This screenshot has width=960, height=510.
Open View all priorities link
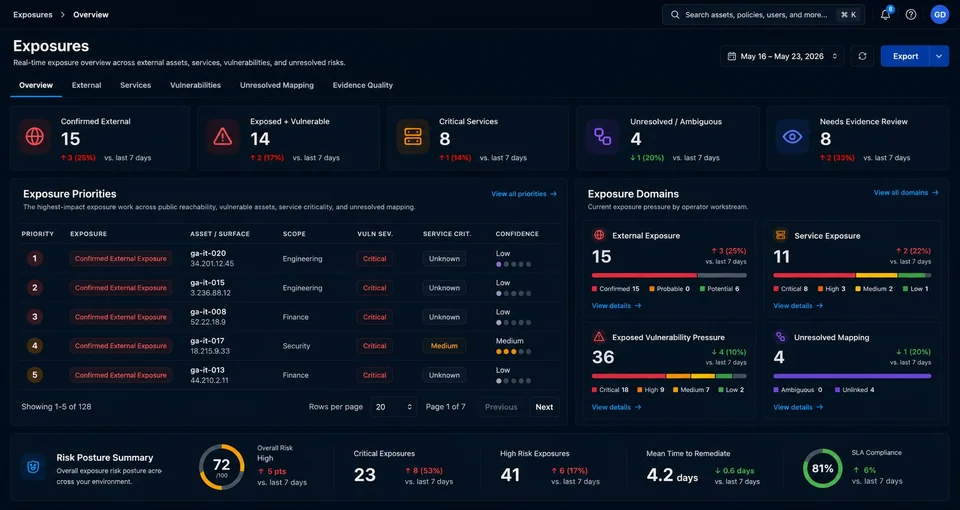point(524,194)
